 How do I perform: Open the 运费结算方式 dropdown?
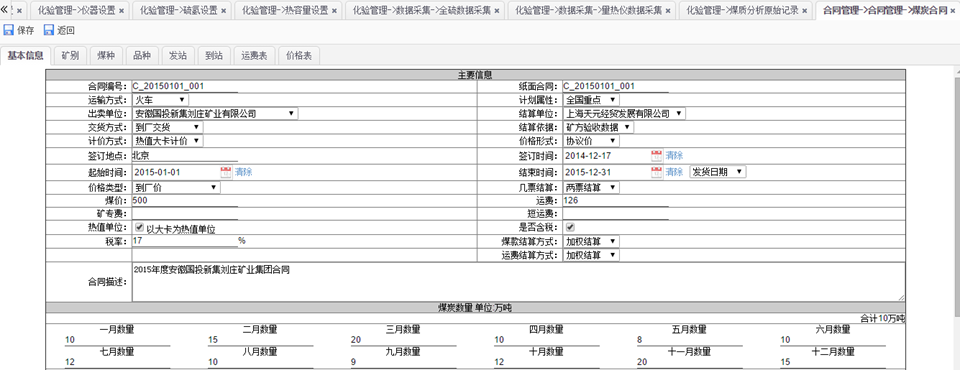point(591,255)
